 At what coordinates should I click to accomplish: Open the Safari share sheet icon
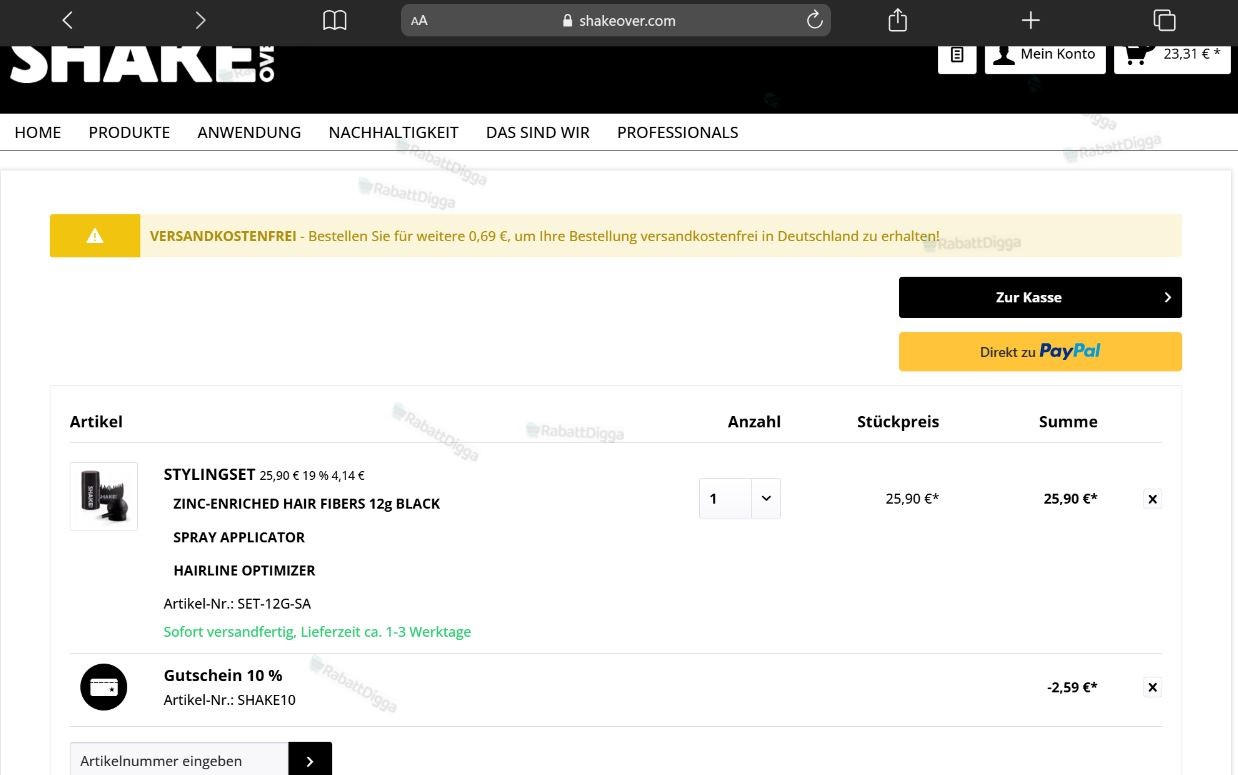(x=897, y=20)
